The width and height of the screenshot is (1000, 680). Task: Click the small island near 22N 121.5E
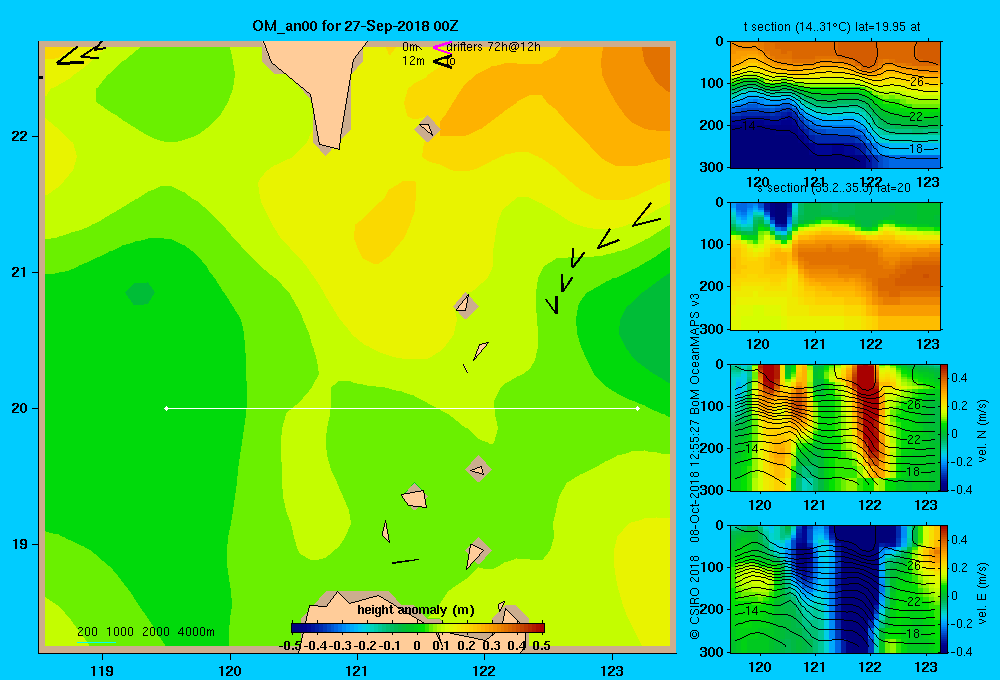tap(427, 129)
